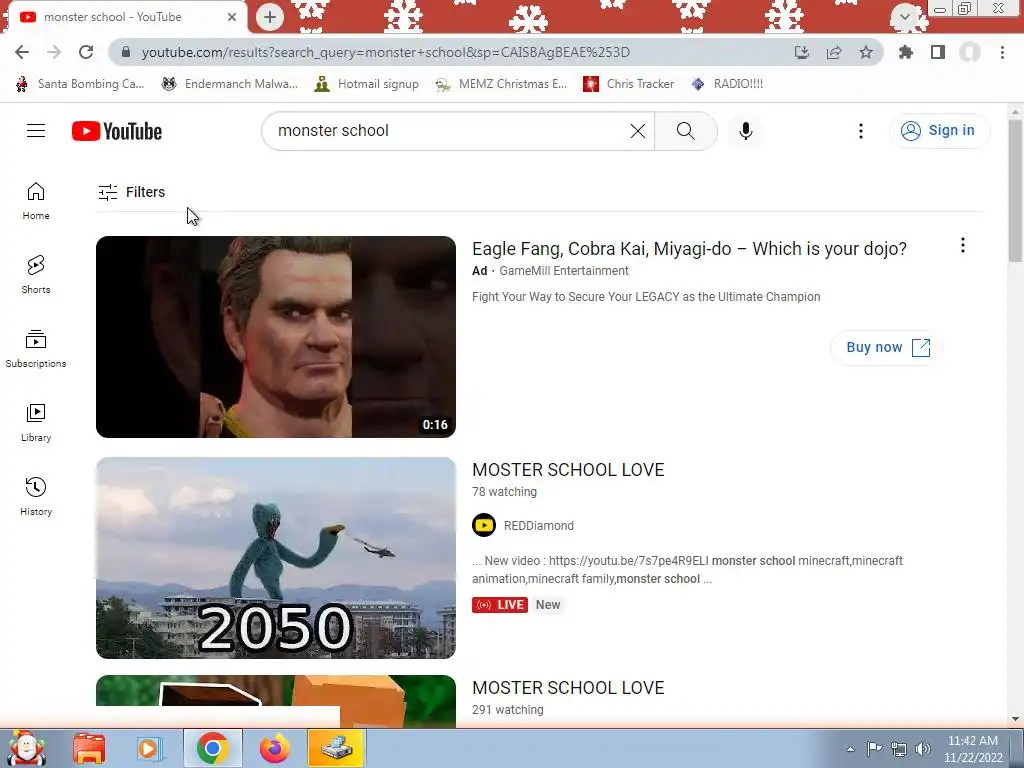
Task: Open the YouTube hamburger guide menu
Action: (36, 131)
